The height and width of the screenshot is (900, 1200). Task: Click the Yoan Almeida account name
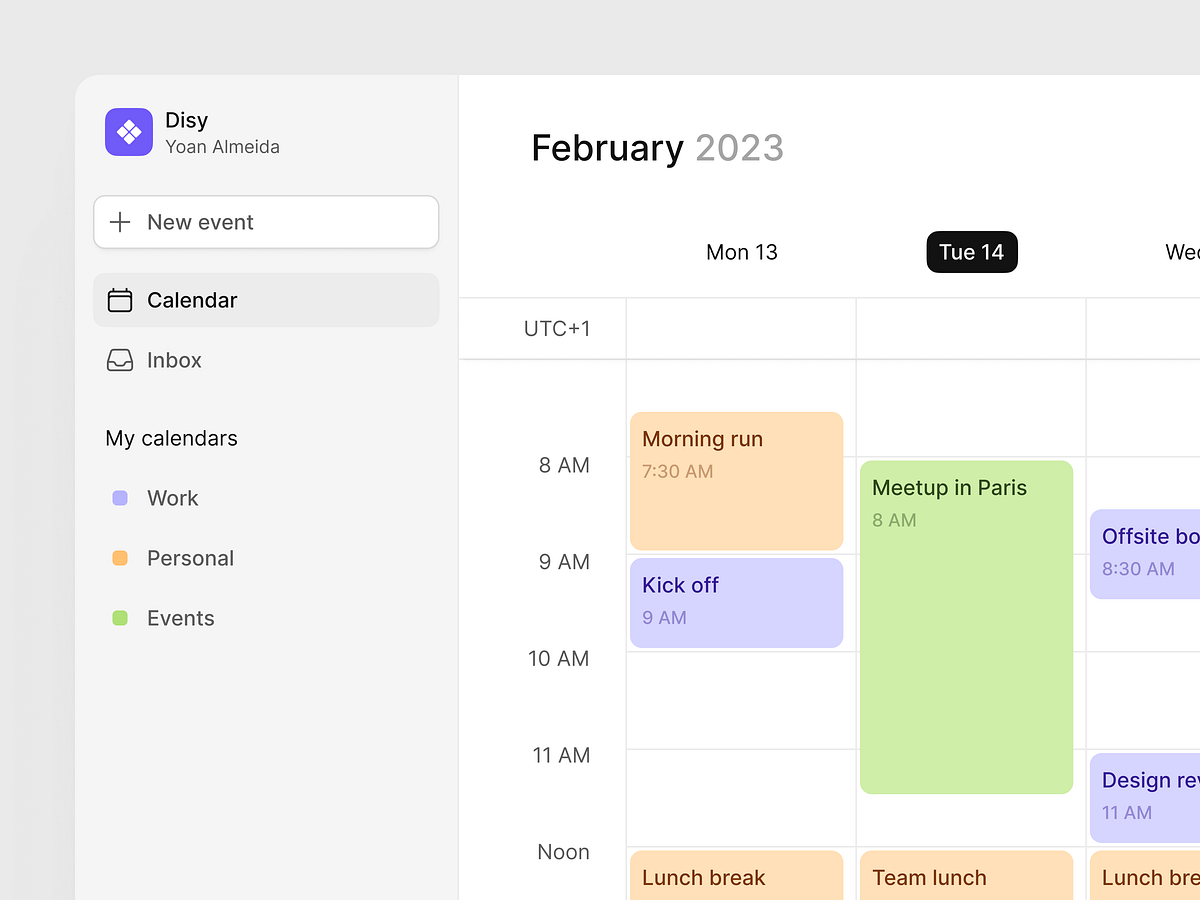[x=222, y=147]
